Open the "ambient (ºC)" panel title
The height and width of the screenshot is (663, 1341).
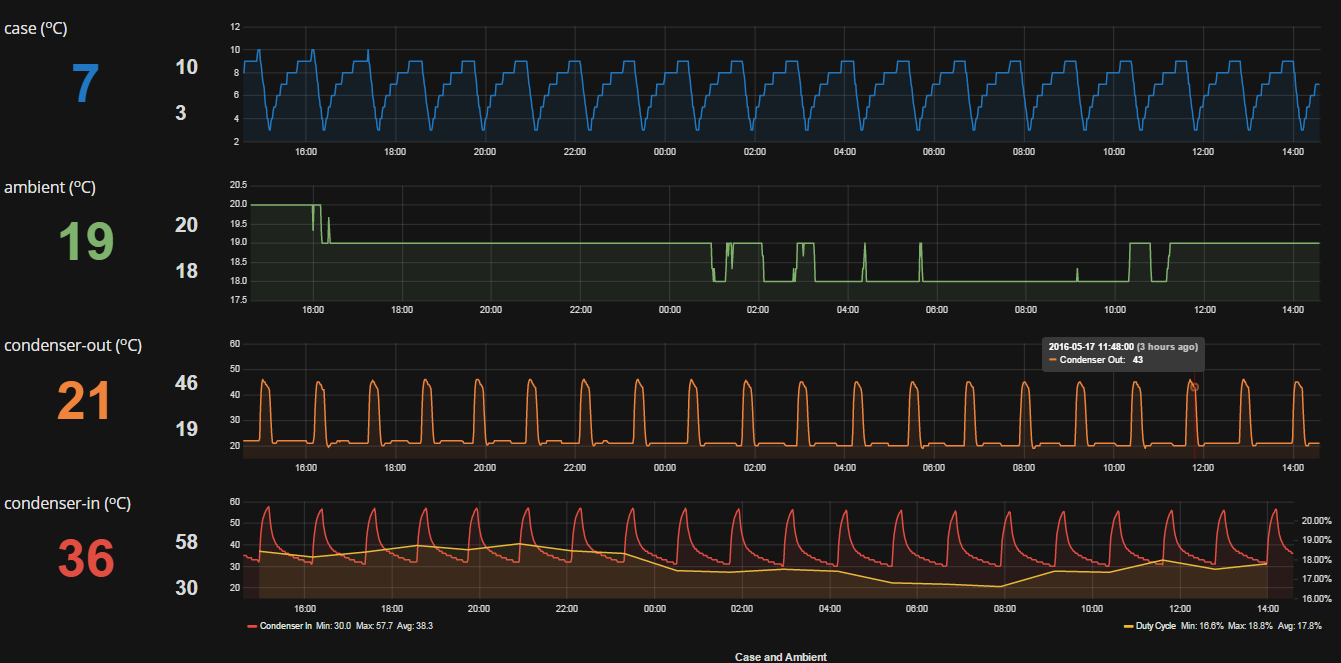(x=50, y=187)
